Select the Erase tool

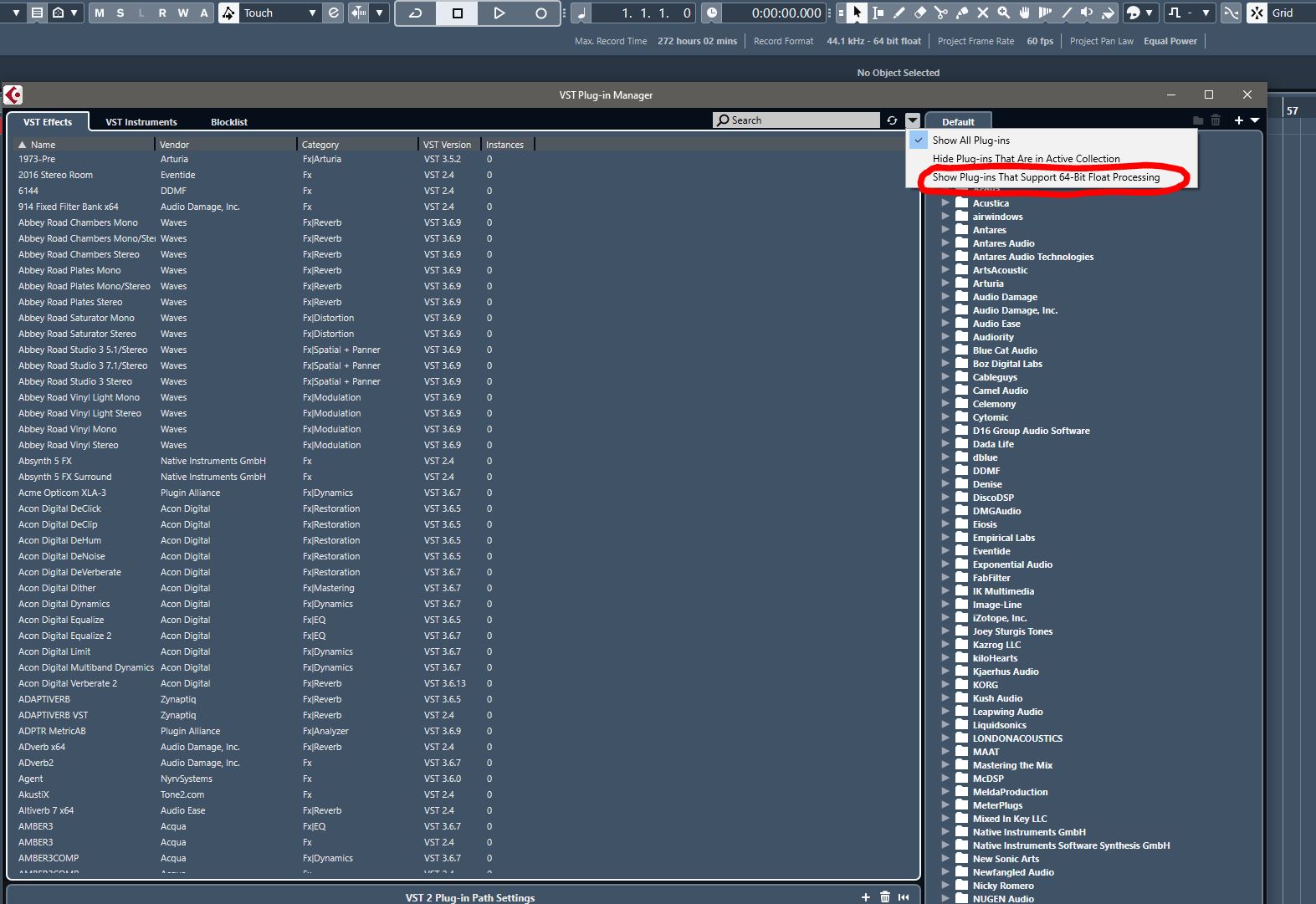(919, 13)
